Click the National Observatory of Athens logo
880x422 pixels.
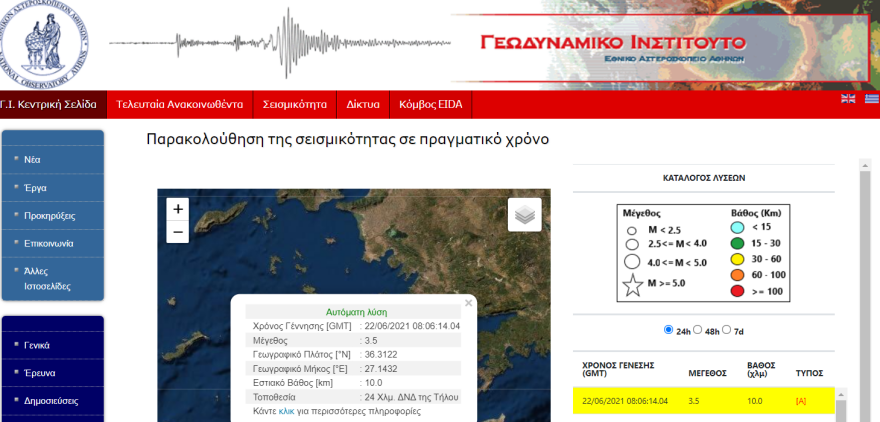tap(44, 43)
